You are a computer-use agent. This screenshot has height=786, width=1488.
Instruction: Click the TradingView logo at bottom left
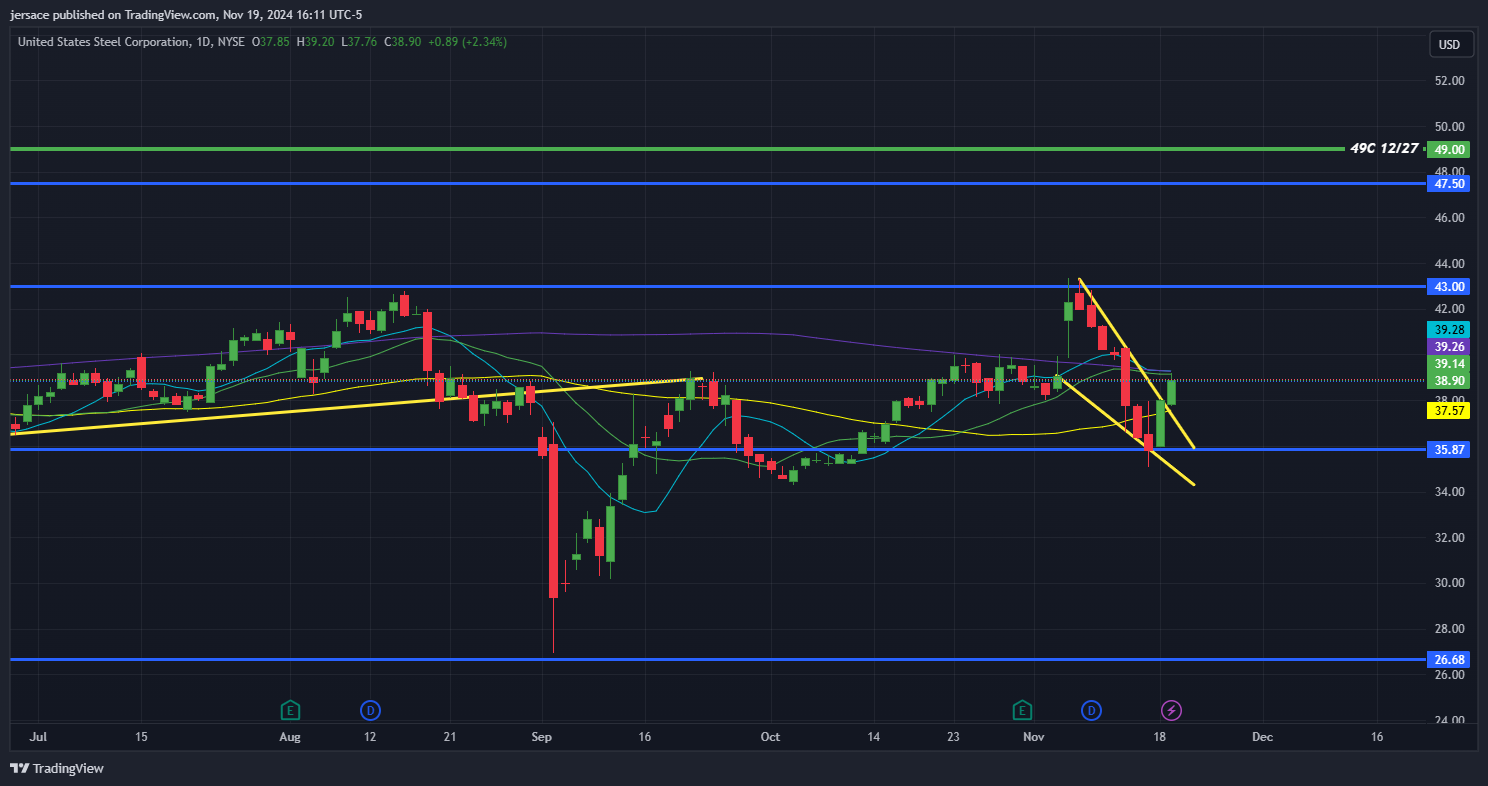tap(57, 768)
